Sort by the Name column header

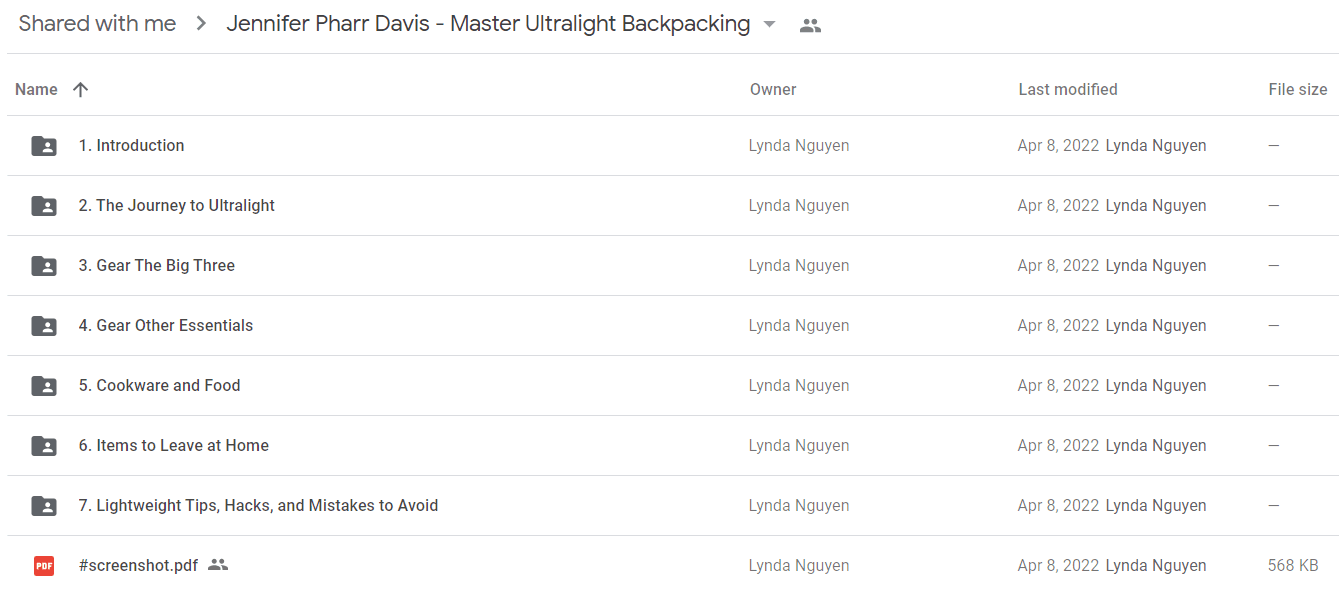click(36, 89)
